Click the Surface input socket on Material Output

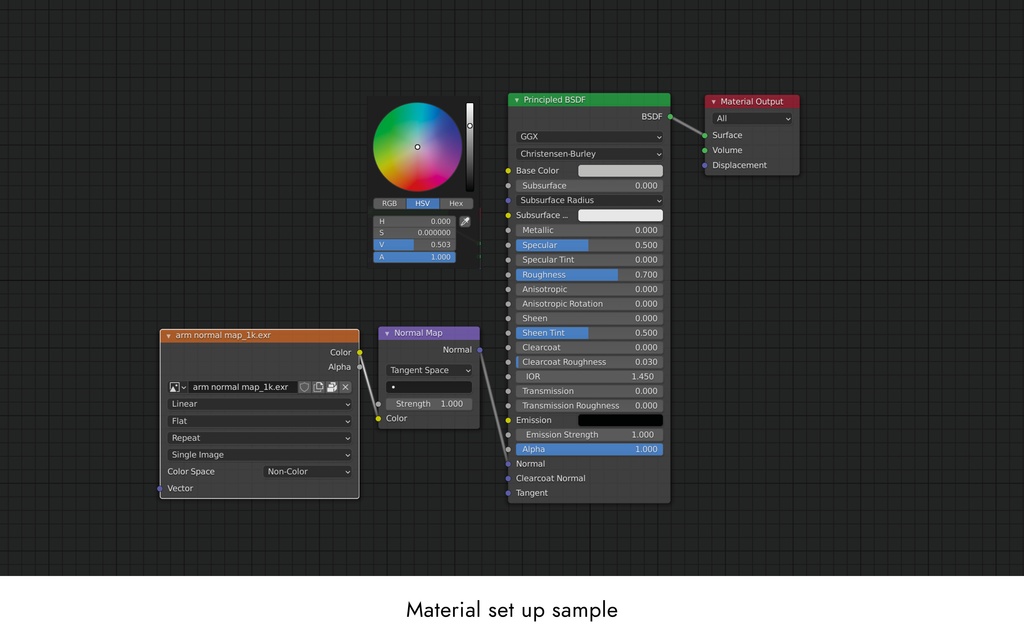[x=705, y=135]
